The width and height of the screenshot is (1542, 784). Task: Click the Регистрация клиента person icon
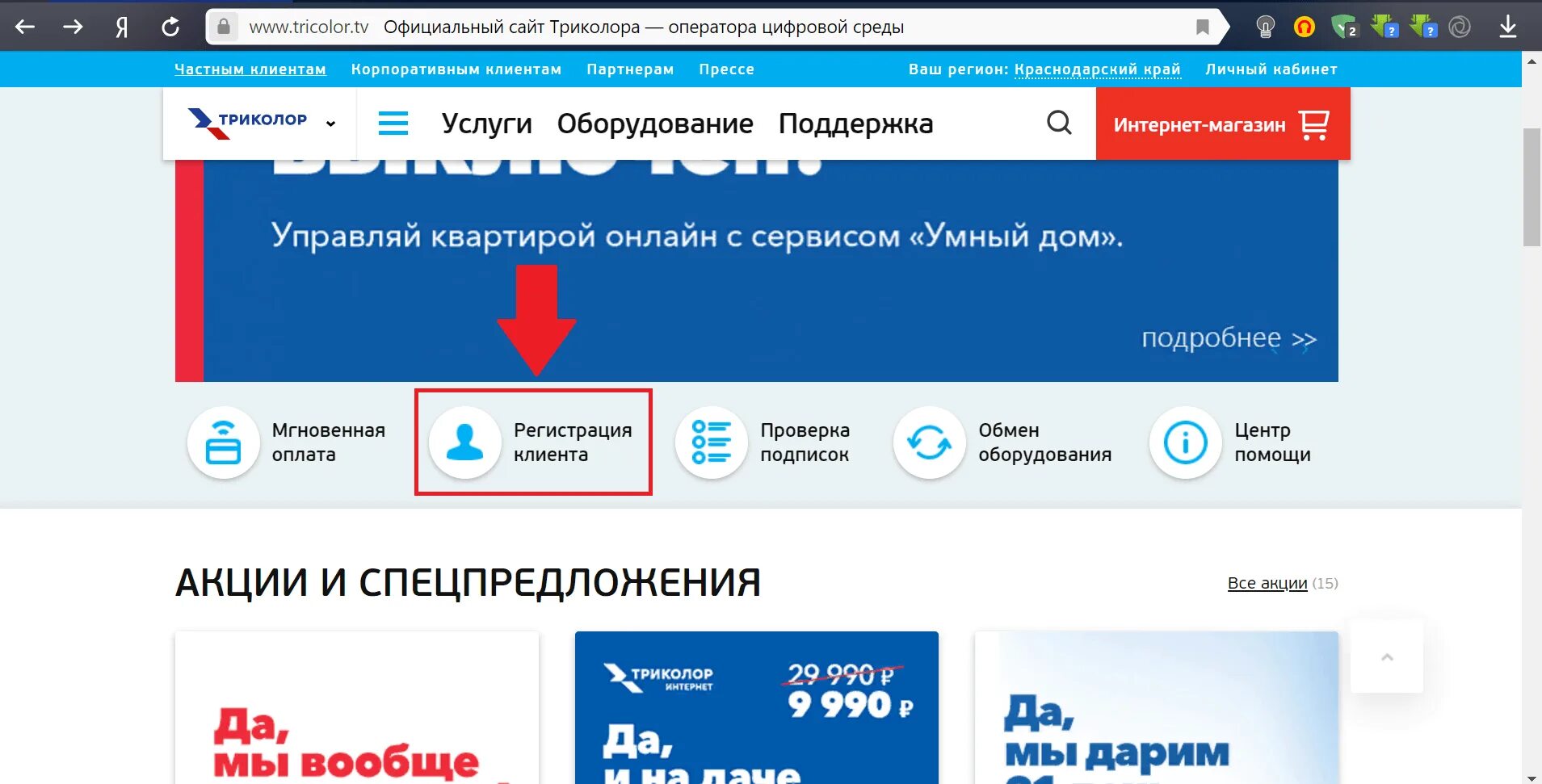point(464,442)
